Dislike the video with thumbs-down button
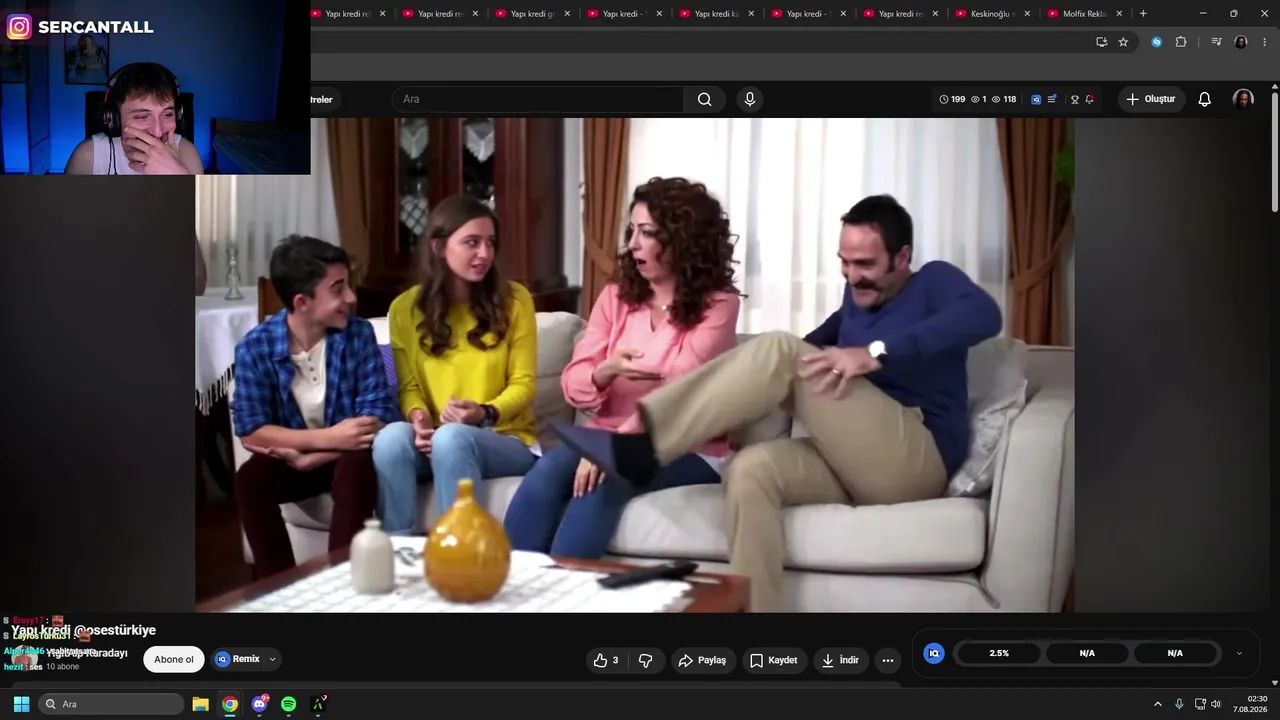1280x720 pixels. click(x=645, y=660)
